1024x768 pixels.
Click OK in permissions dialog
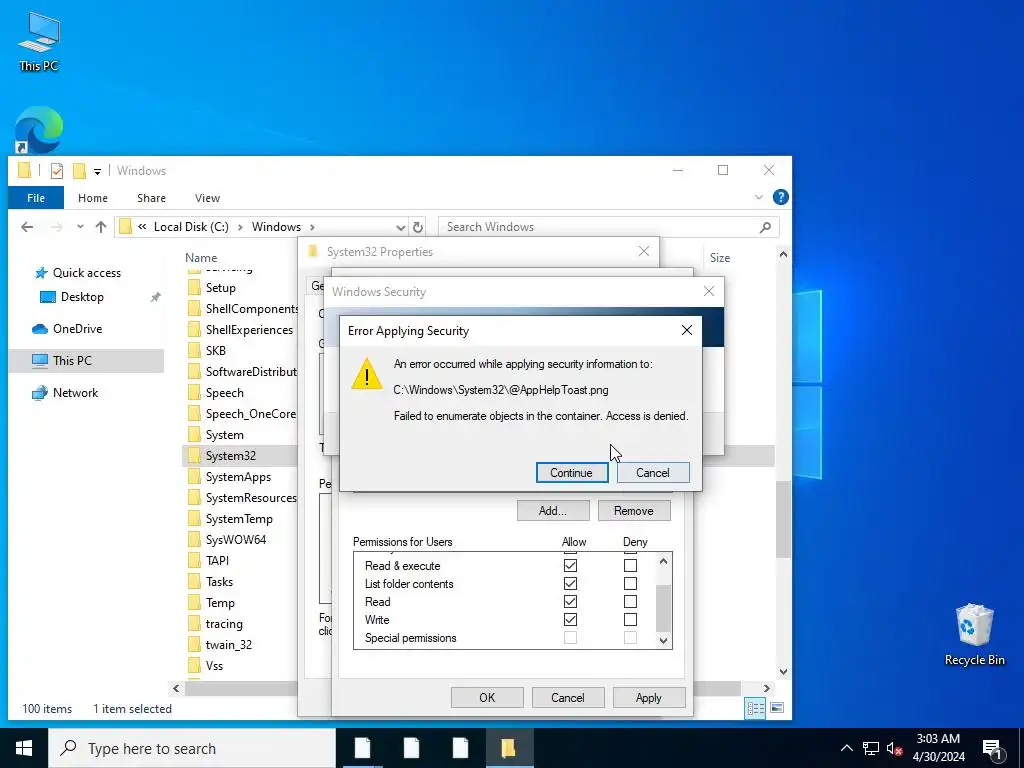pos(487,697)
